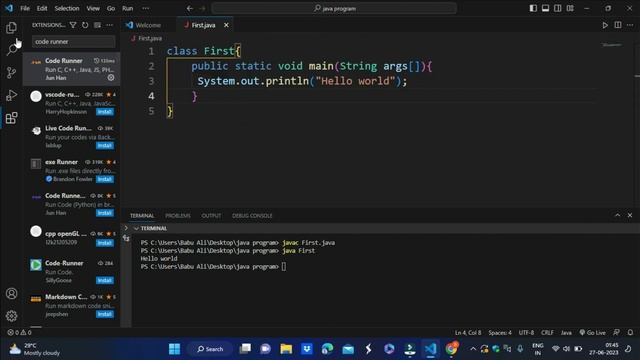Split the editor to the right

[x=618, y=25]
